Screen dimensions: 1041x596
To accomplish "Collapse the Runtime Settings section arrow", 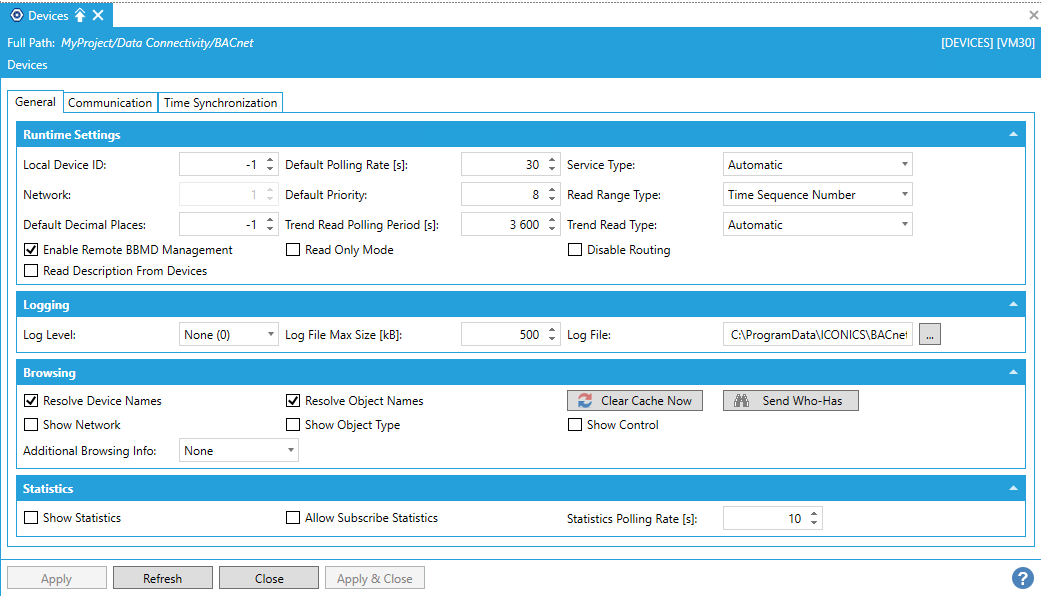I will [x=1013, y=135].
